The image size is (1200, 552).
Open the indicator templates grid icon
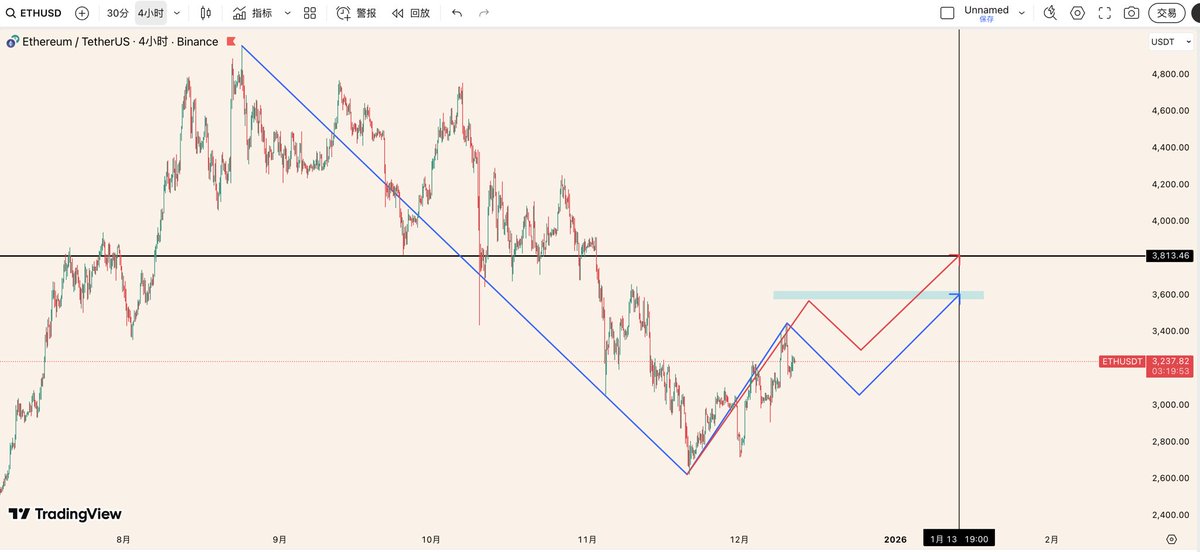point(310,13)
